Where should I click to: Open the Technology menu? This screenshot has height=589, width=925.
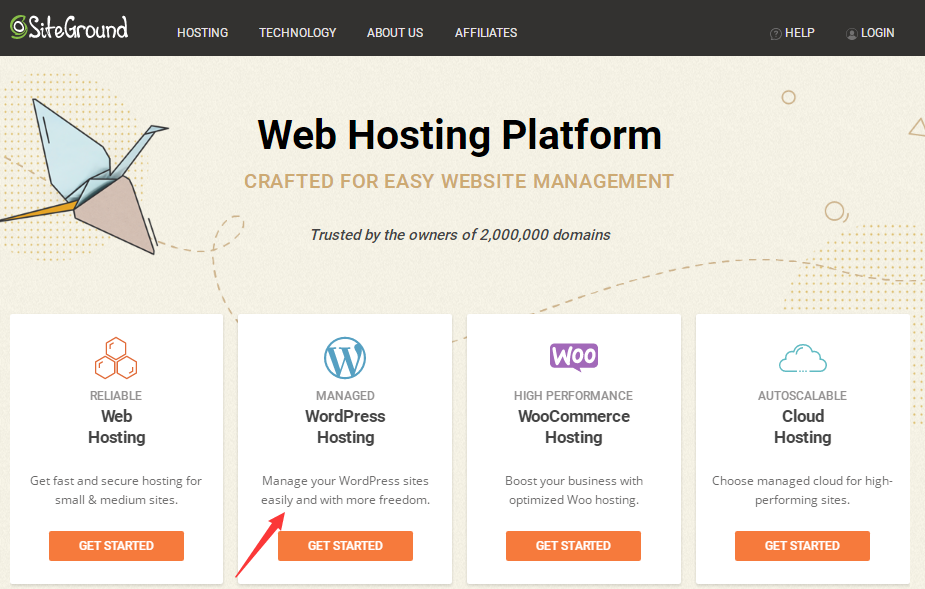coord(297,33)
